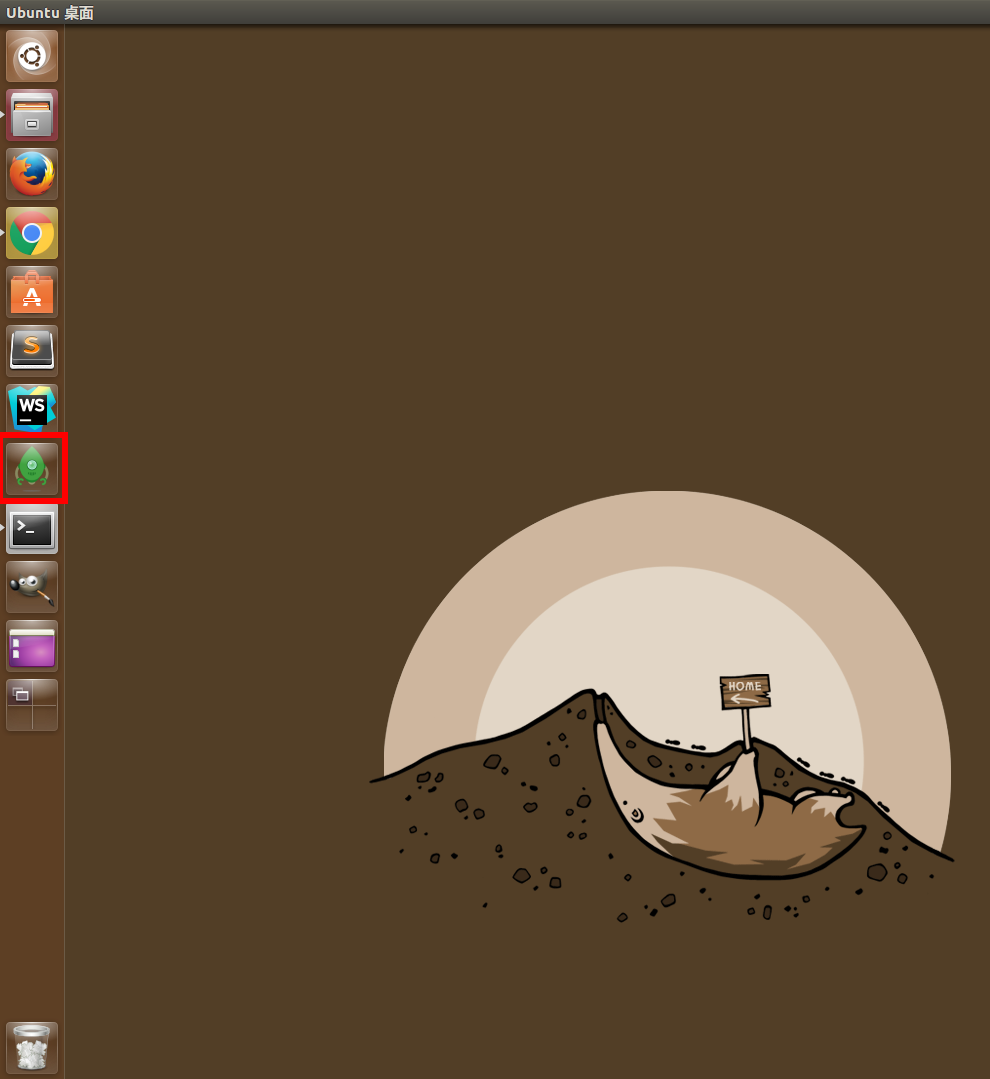
Task: Open the Terminal application
Action: point(32,528)
